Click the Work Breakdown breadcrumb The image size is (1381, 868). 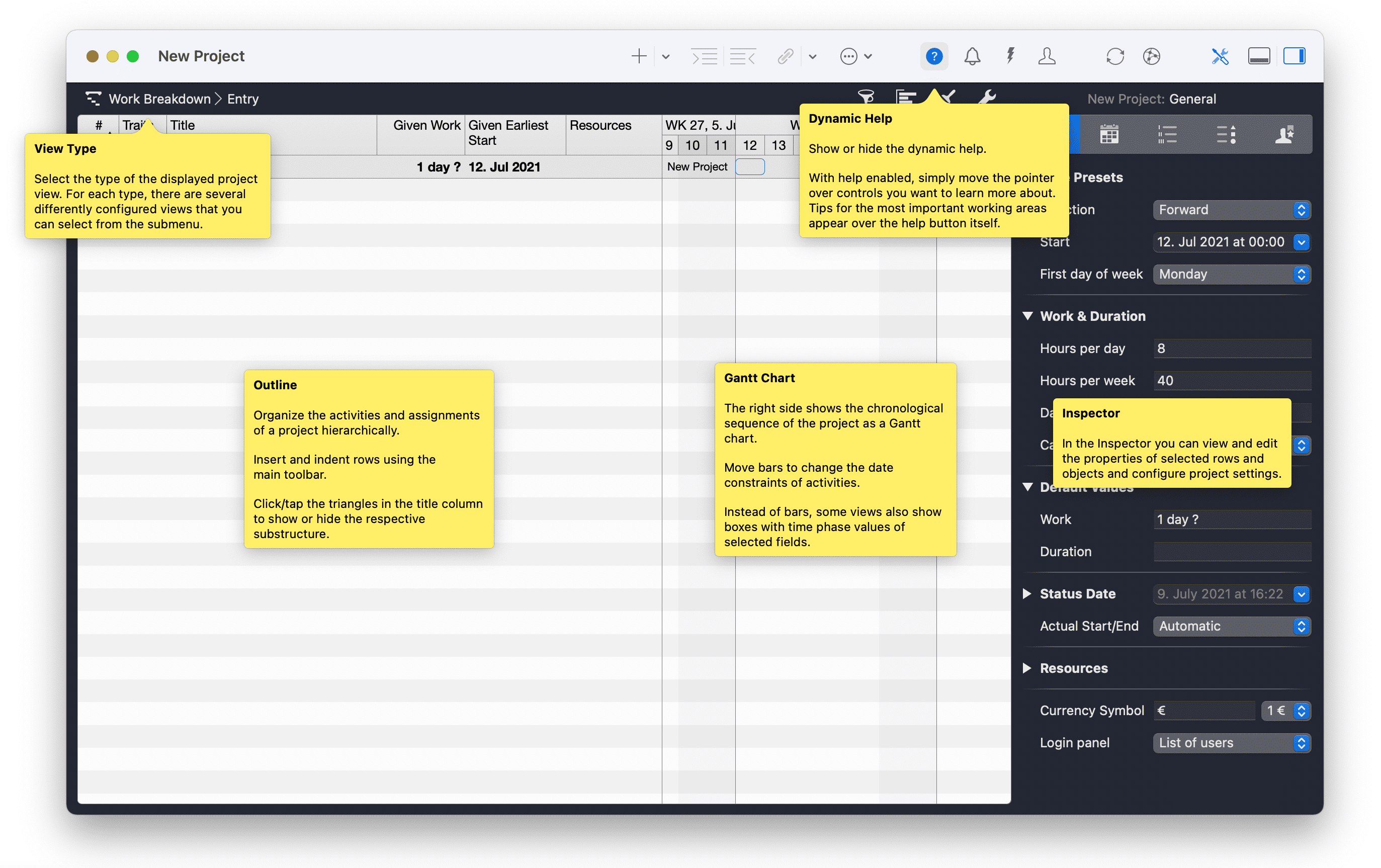pyautogui.click(x=159, y=99)
